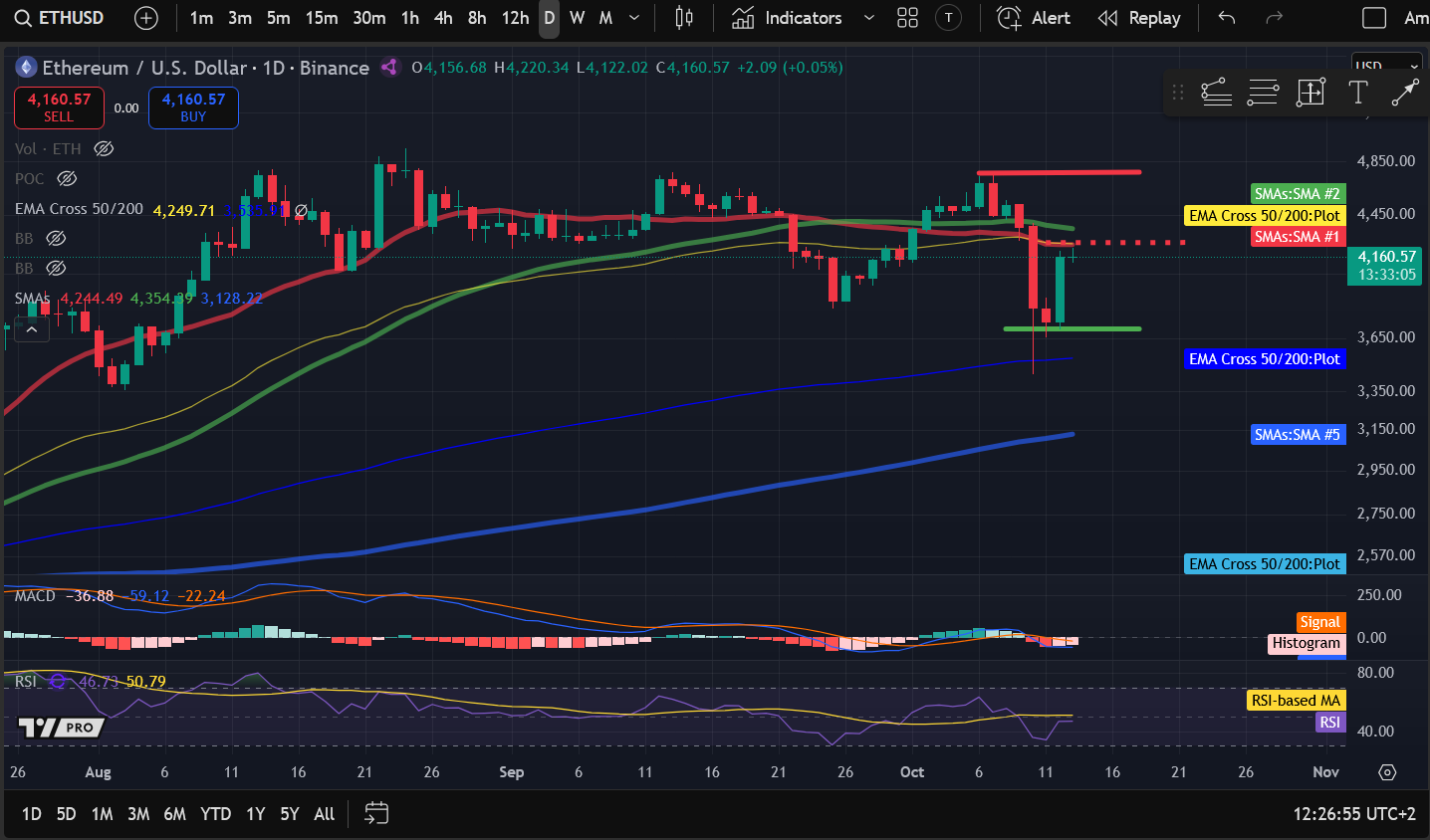Show the hidden Vol · ETH indicator
1430x840 pixels.
104,148
